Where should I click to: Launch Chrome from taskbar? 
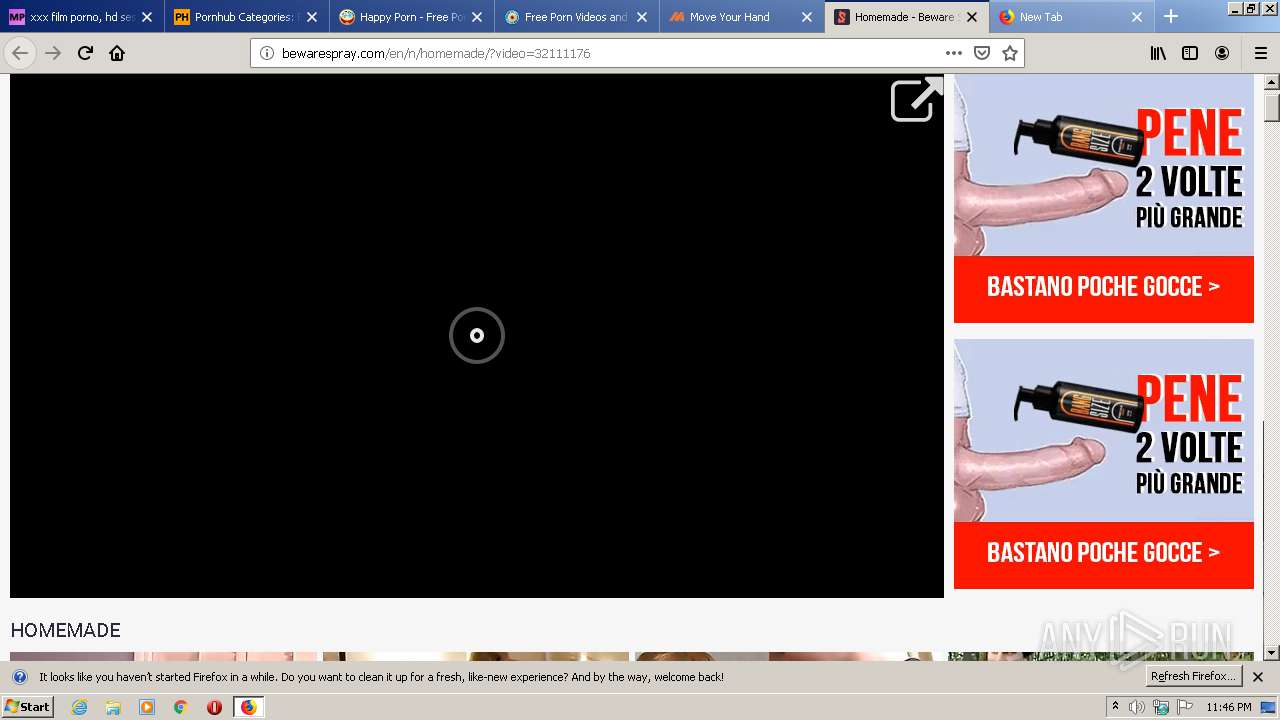point(181,707)
